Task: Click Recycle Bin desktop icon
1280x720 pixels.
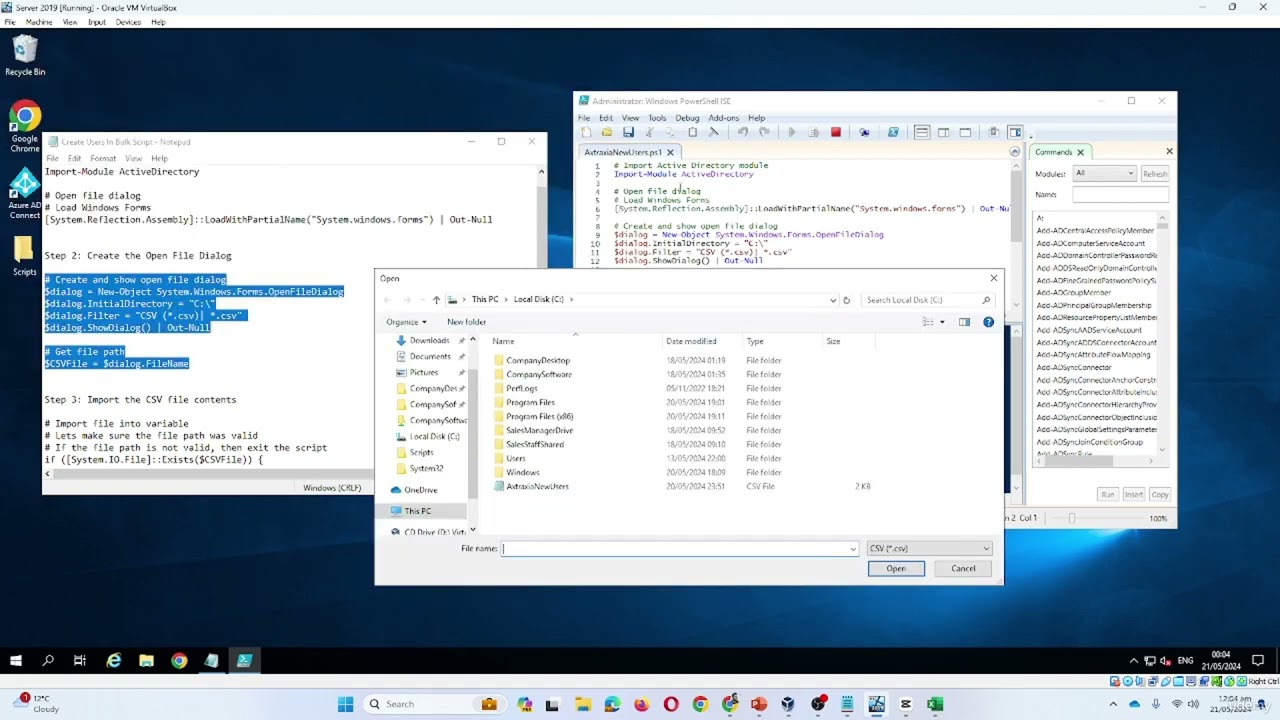Action: click(25, 55)
